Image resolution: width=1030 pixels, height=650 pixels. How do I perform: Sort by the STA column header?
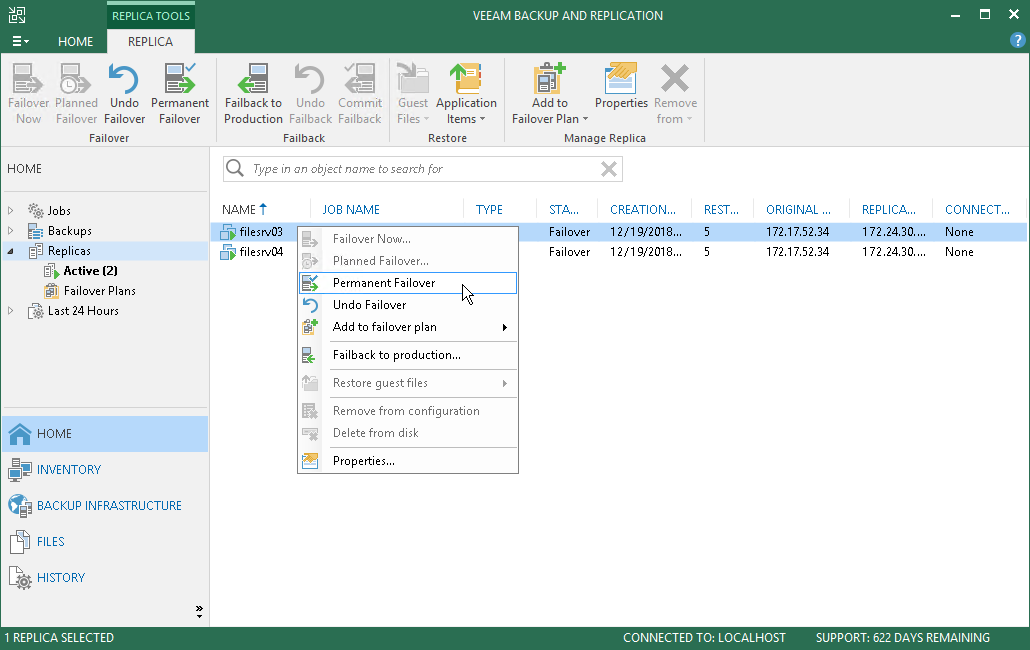[x=566, y=209]
